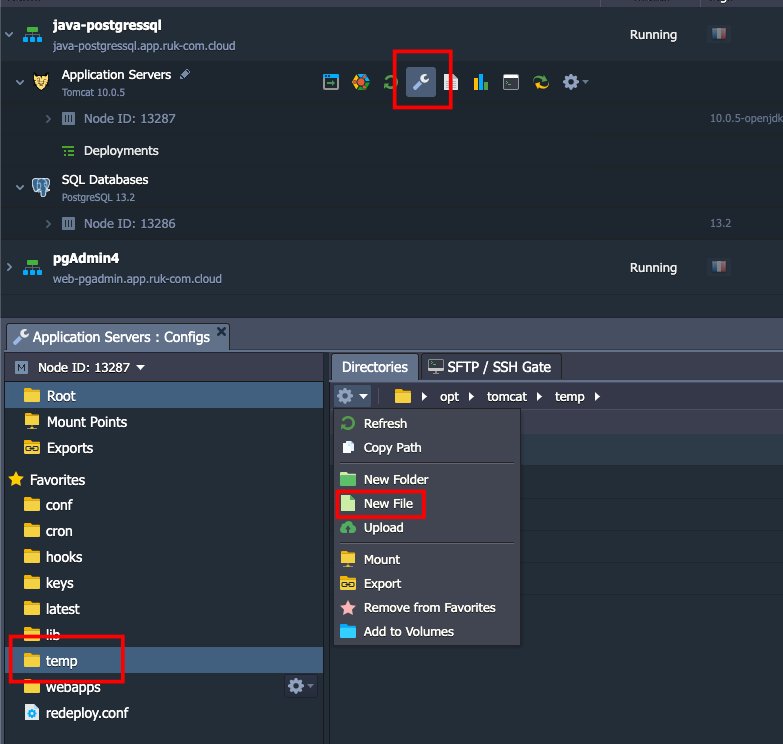Click temp in the breadcrumb path
The image size is (783, 744).
point(569,396)
